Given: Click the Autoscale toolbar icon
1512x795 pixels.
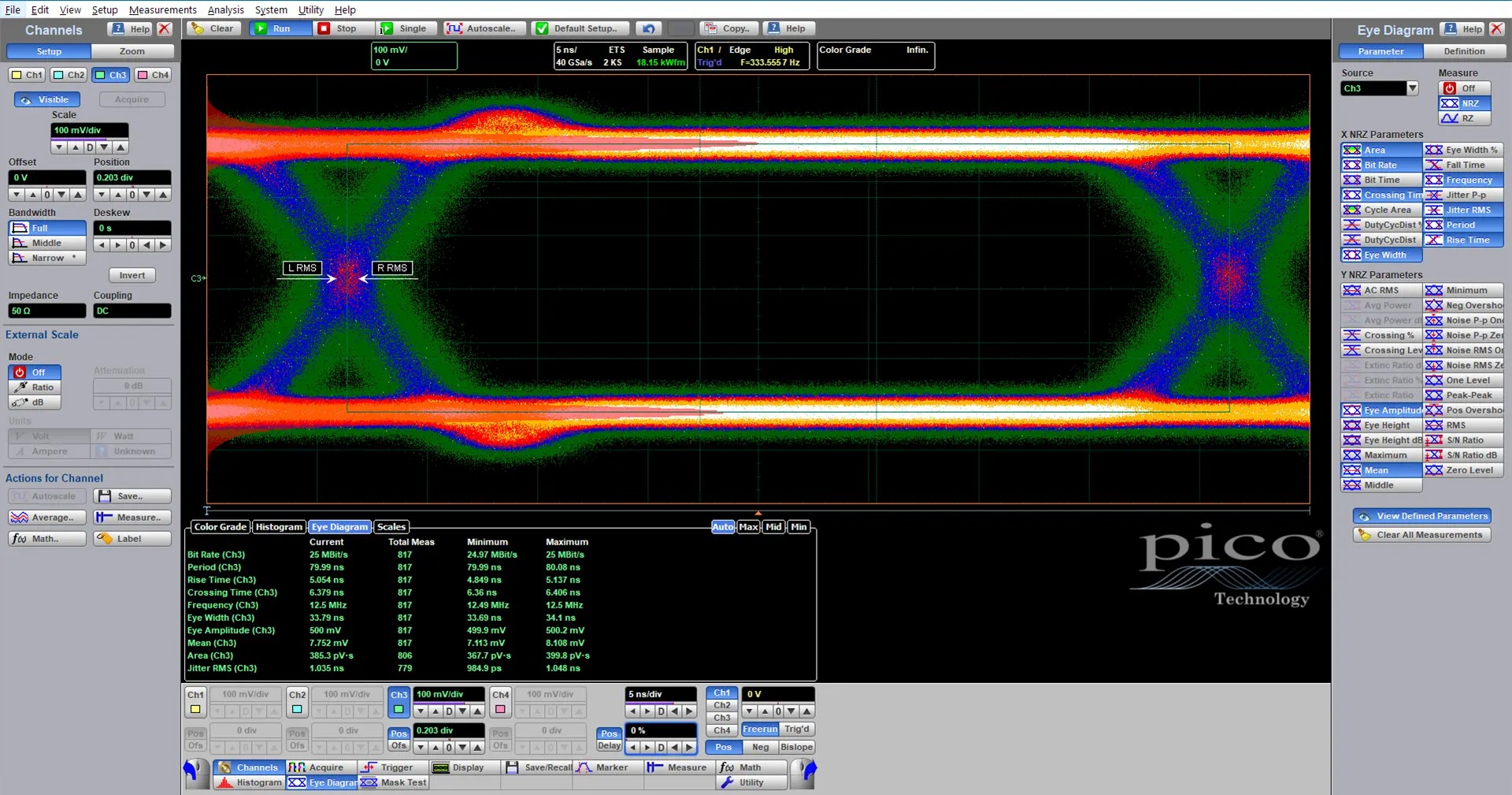Looking at the screenshot, I should [454, 28].
